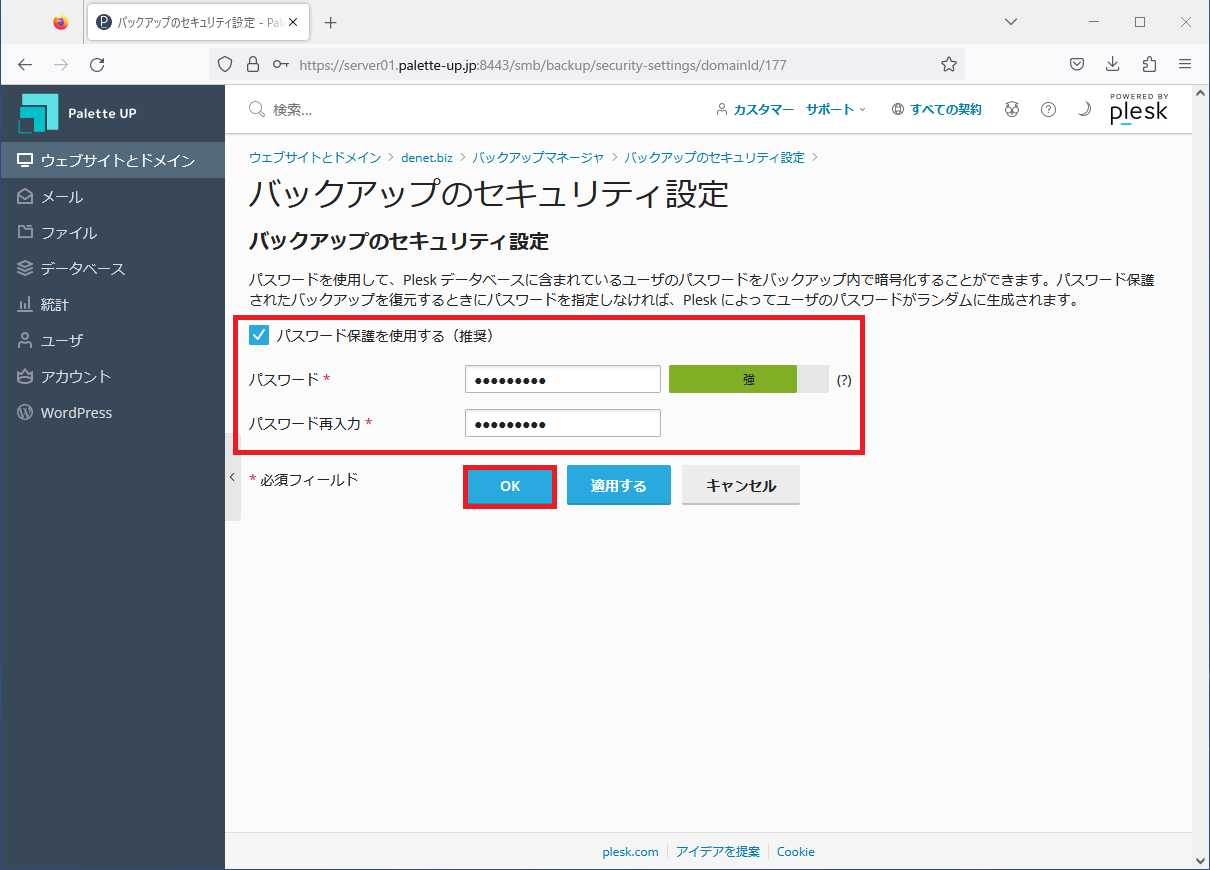Open the カスタマー user account menu
The width and height of the screenshot is (1210, 870).
pyautogui.click(x=755, y=110)
